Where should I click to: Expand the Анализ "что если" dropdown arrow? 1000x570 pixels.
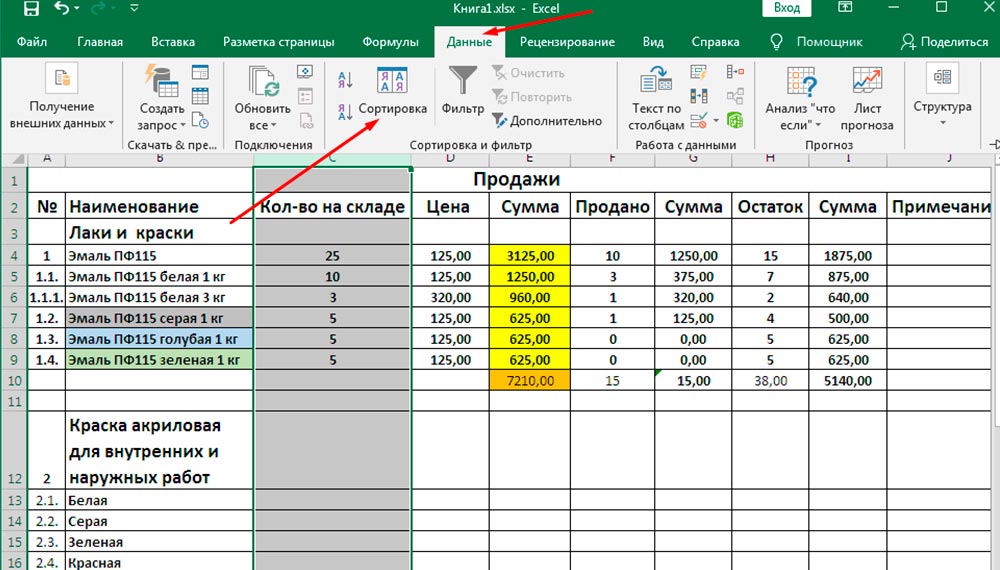coord(818,126)
